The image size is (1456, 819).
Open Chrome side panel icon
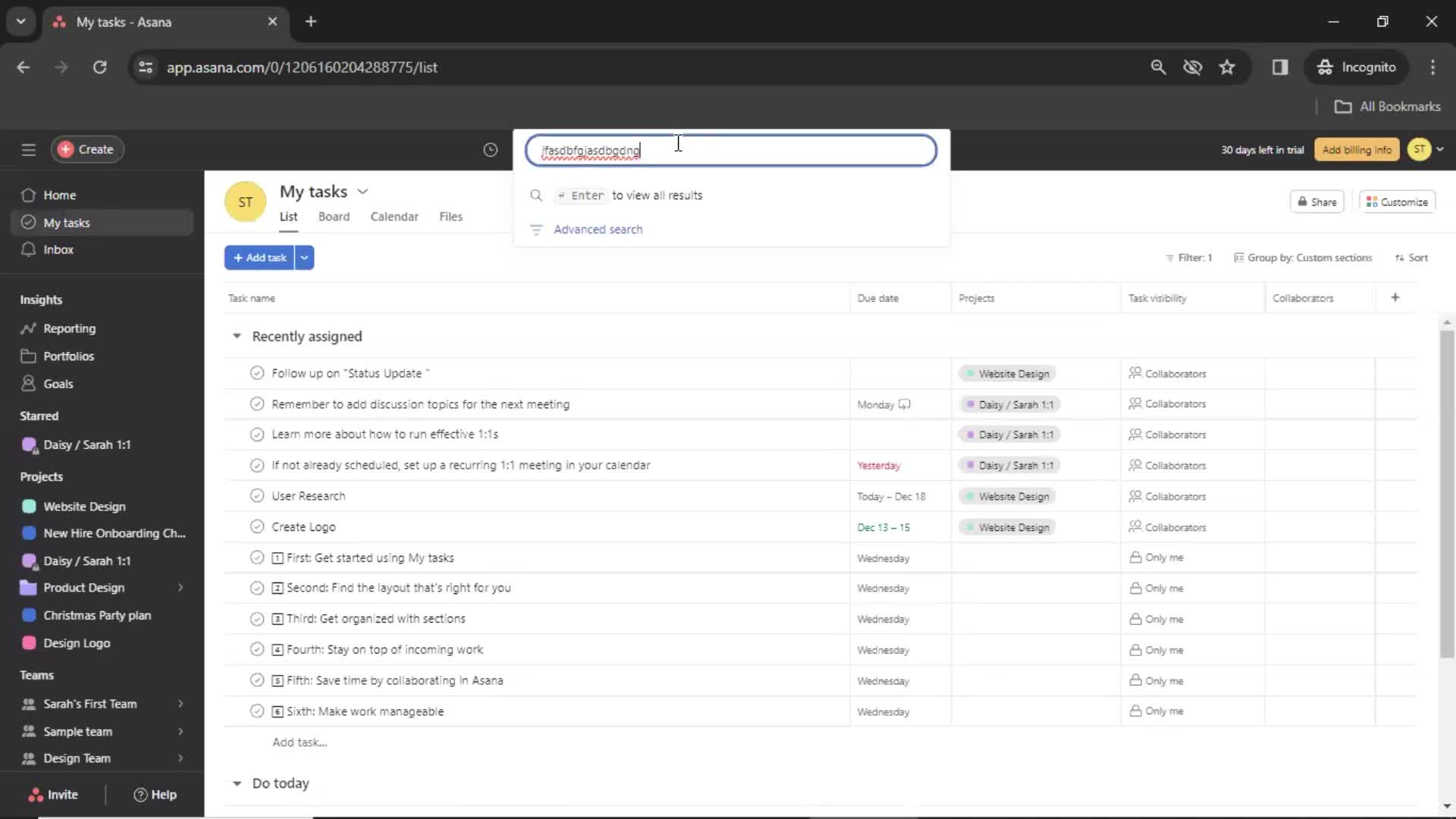(x=1280, y=67)
